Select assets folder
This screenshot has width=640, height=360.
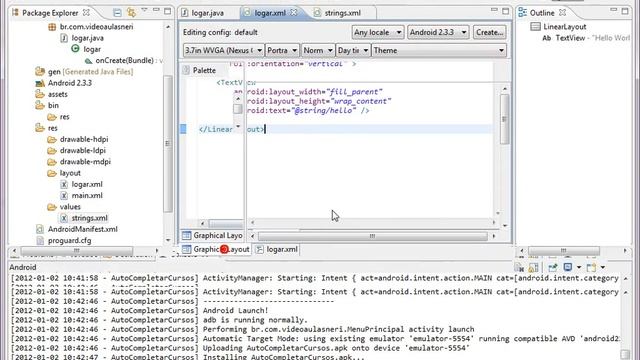(x=58, y=94)
